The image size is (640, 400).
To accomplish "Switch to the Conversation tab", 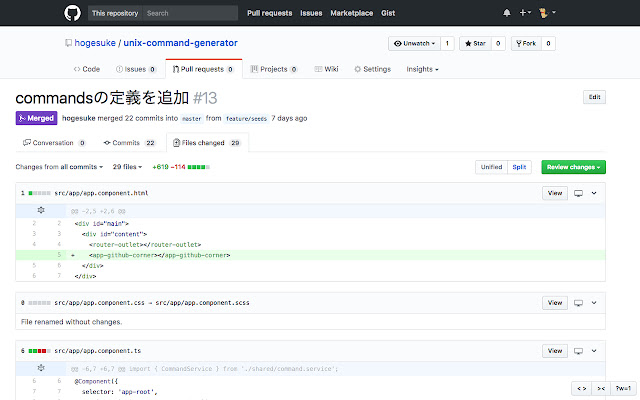I will pyautogui.click(x=54, y=143).
